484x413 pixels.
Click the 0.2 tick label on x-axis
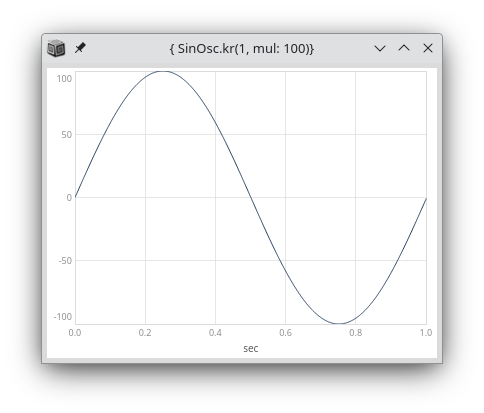click(145, 333)
